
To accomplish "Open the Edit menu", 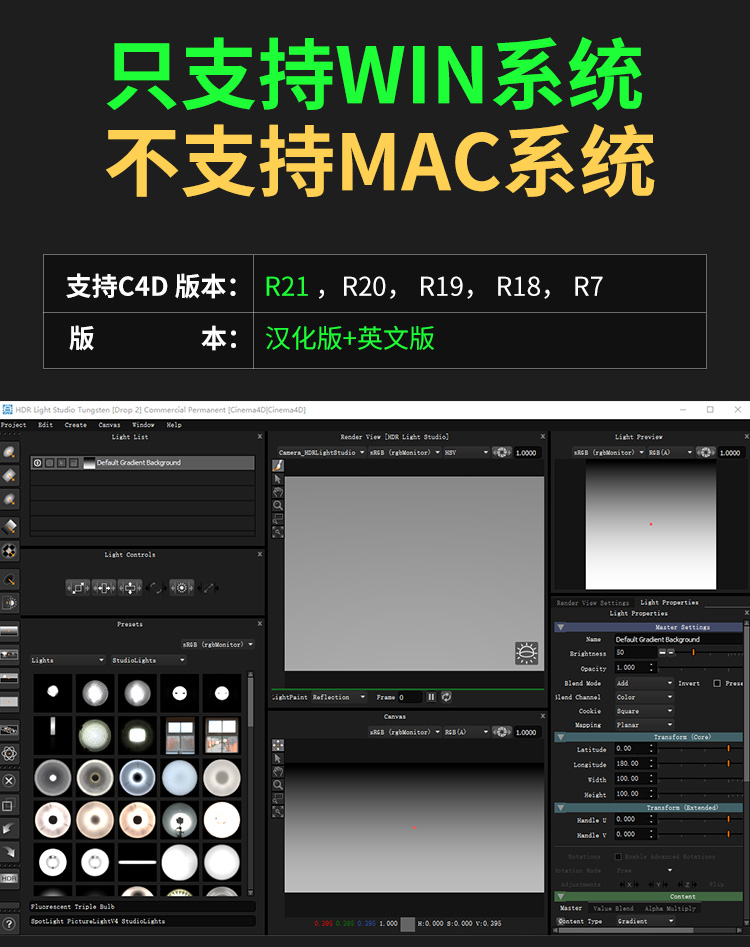I will pos(45,425).
